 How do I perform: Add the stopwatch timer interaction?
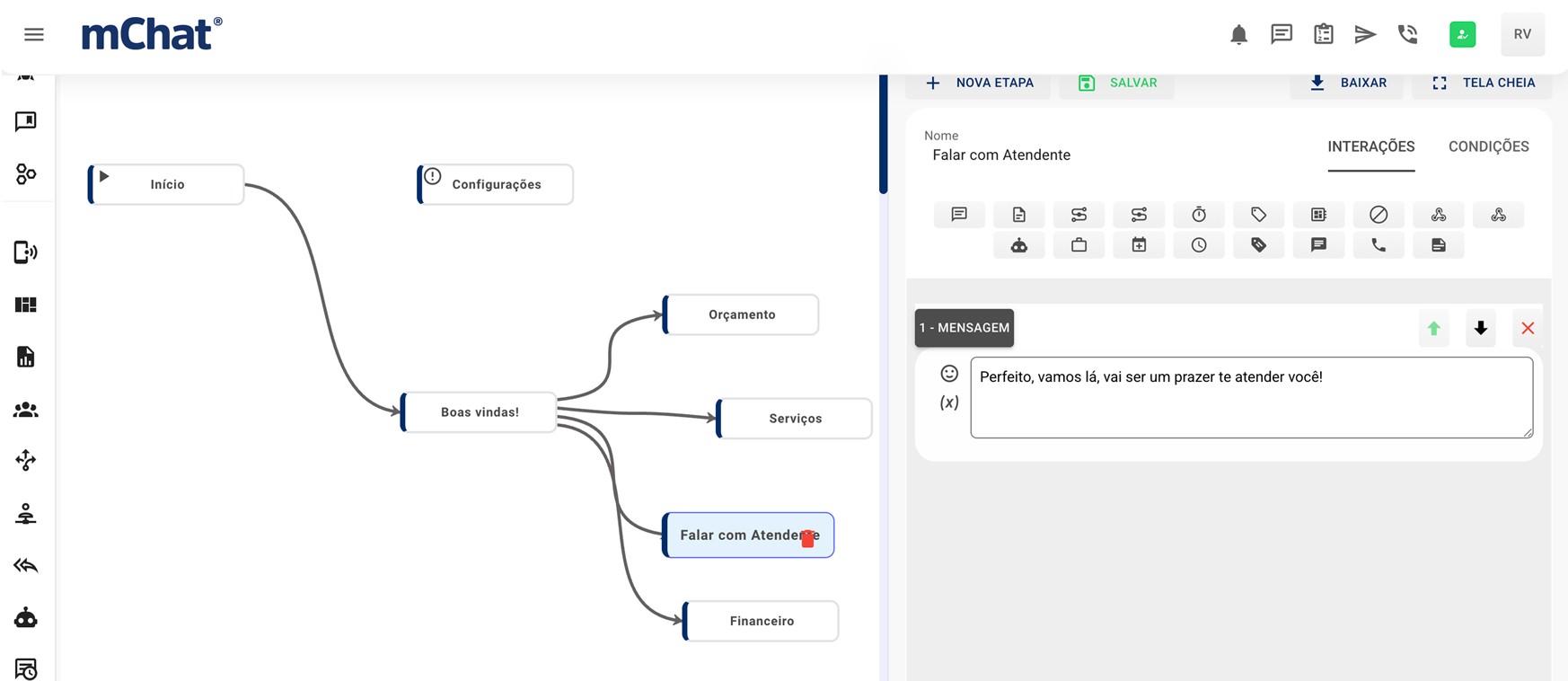(x=1199, y=215)
